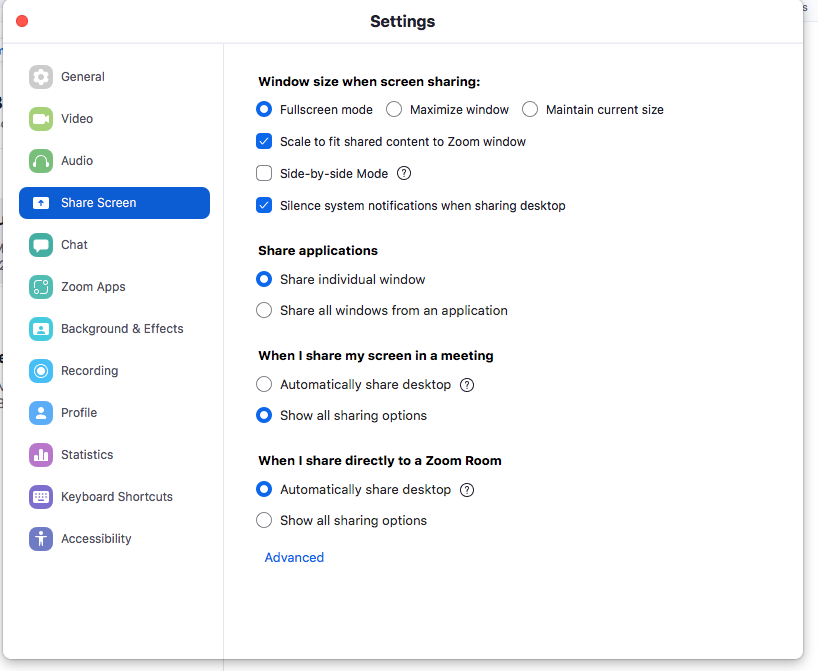Select the Maximize window radio option
The width and height of the screenshot is (818, 671).
coord(394,109)
